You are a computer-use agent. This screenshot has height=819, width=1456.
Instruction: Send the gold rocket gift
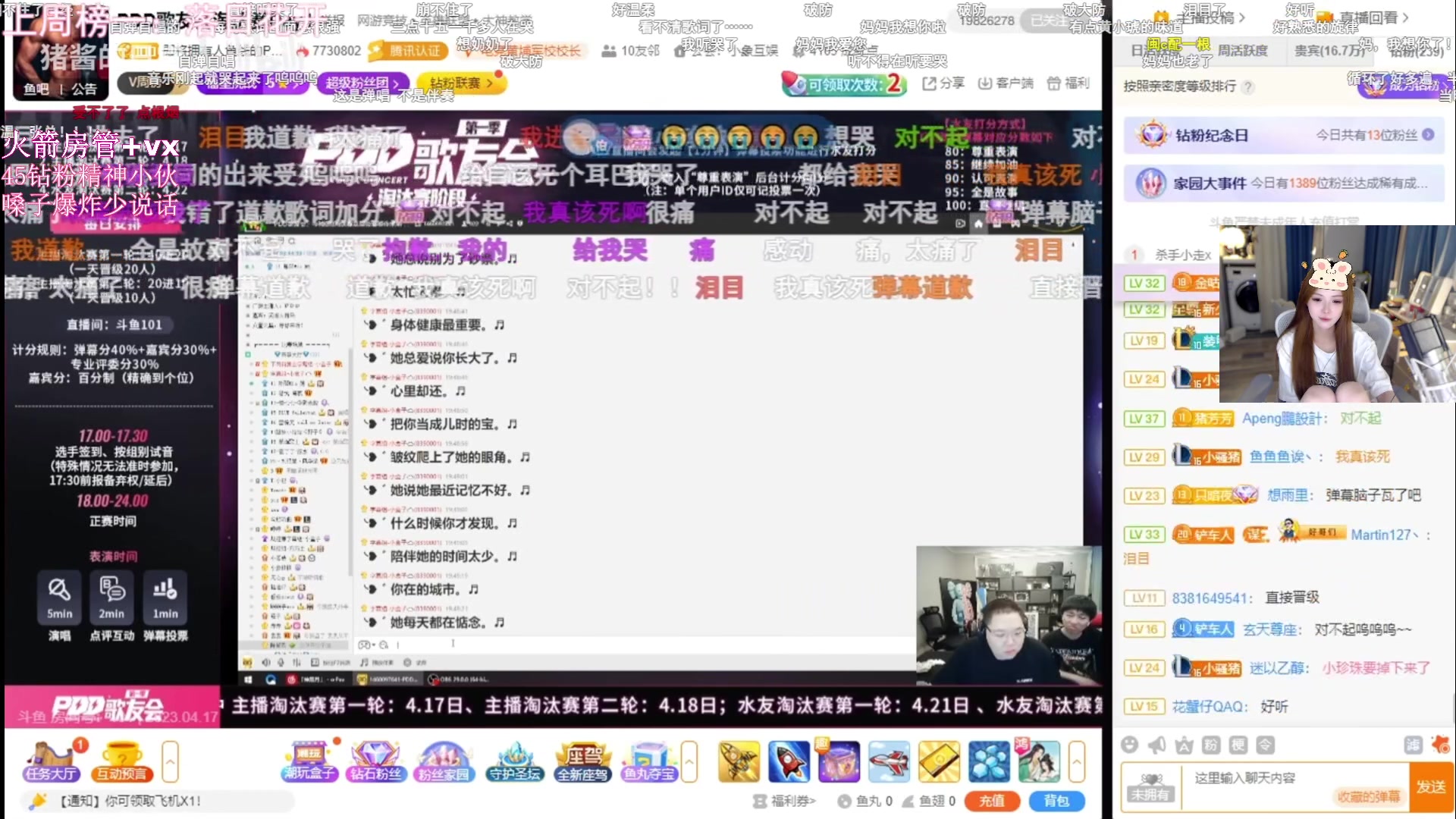739,761
